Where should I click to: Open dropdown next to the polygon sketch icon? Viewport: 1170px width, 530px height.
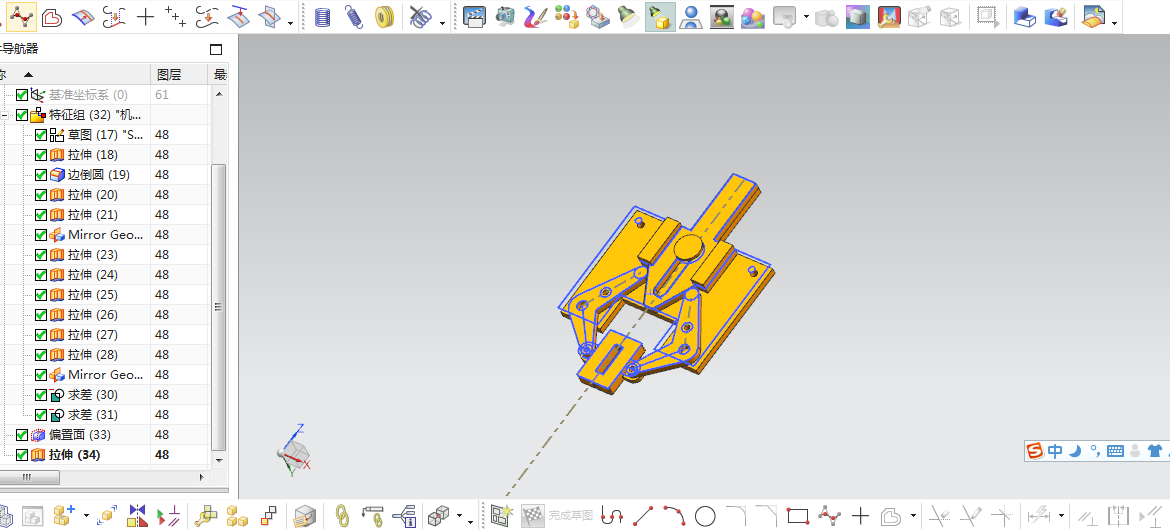click(913, 515)
